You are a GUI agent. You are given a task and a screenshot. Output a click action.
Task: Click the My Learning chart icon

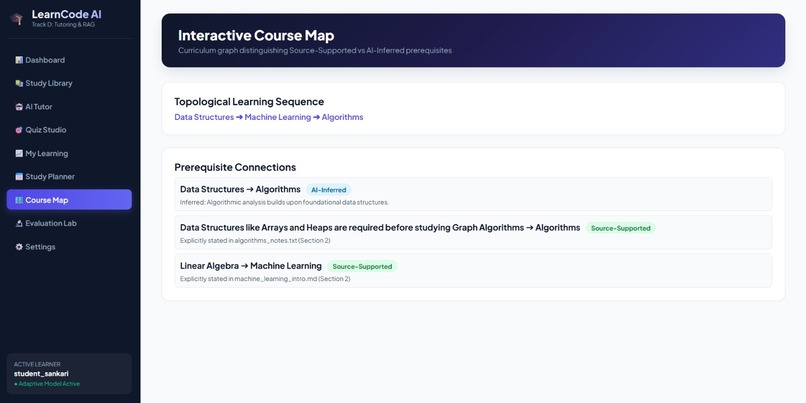19,153
